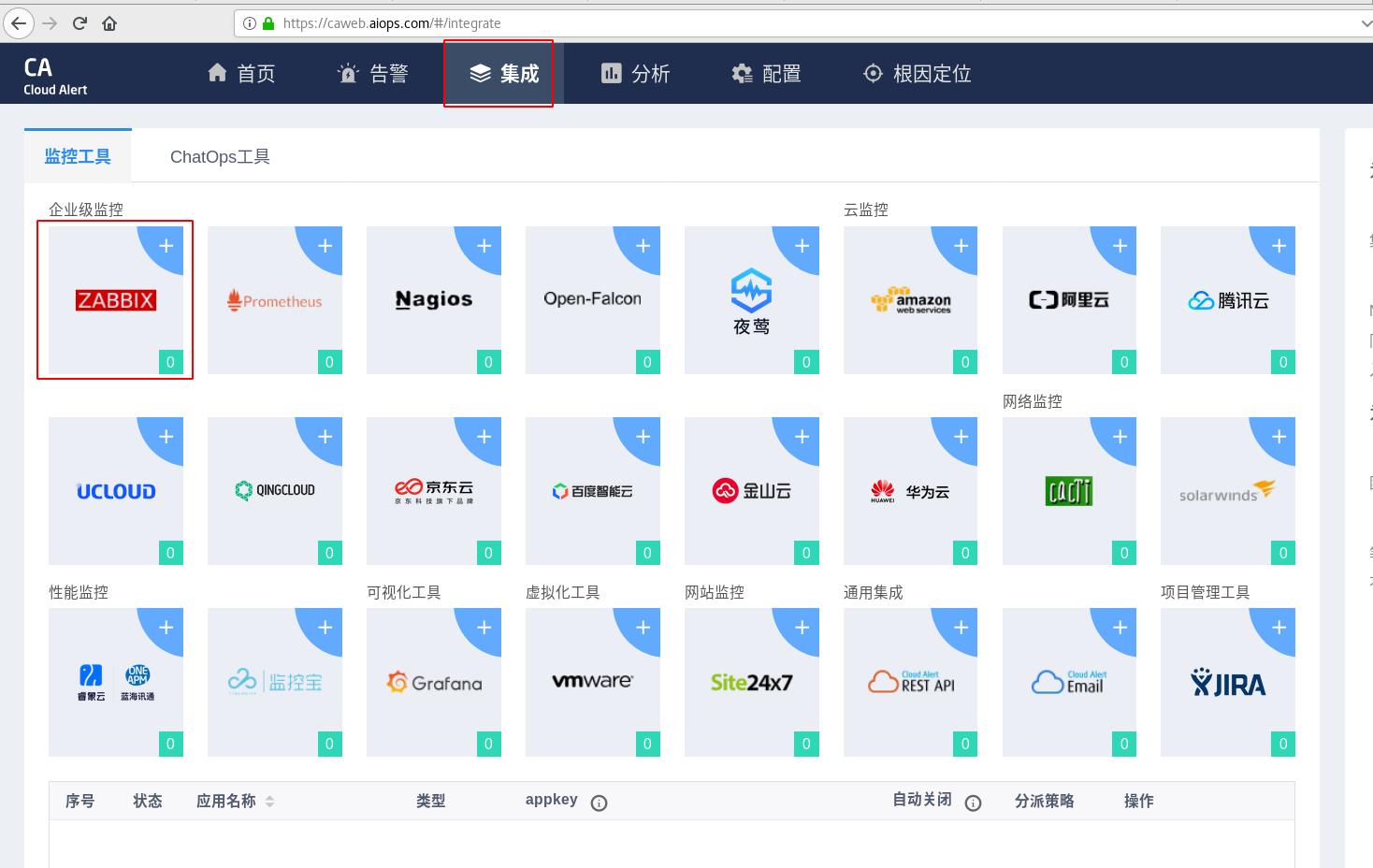Choose the Cloud Alert REST API tile
This screenshot has height=868, width=1373.
pyautogui.click(x=911, y=682)
